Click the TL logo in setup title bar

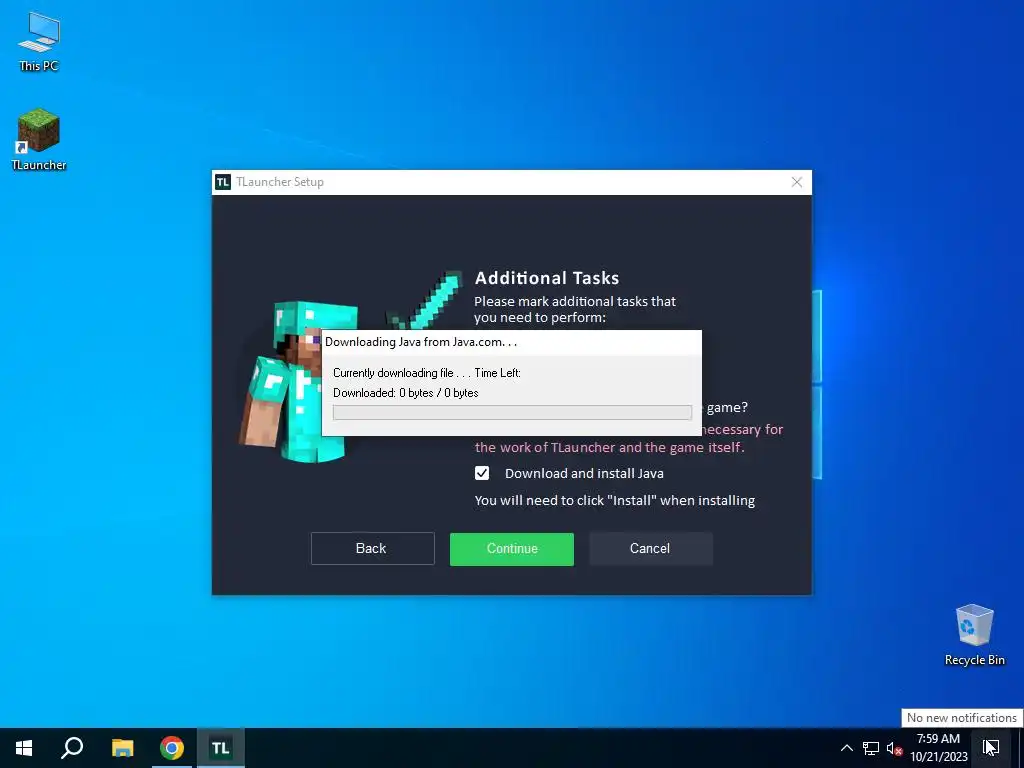[x=223, y=182]
